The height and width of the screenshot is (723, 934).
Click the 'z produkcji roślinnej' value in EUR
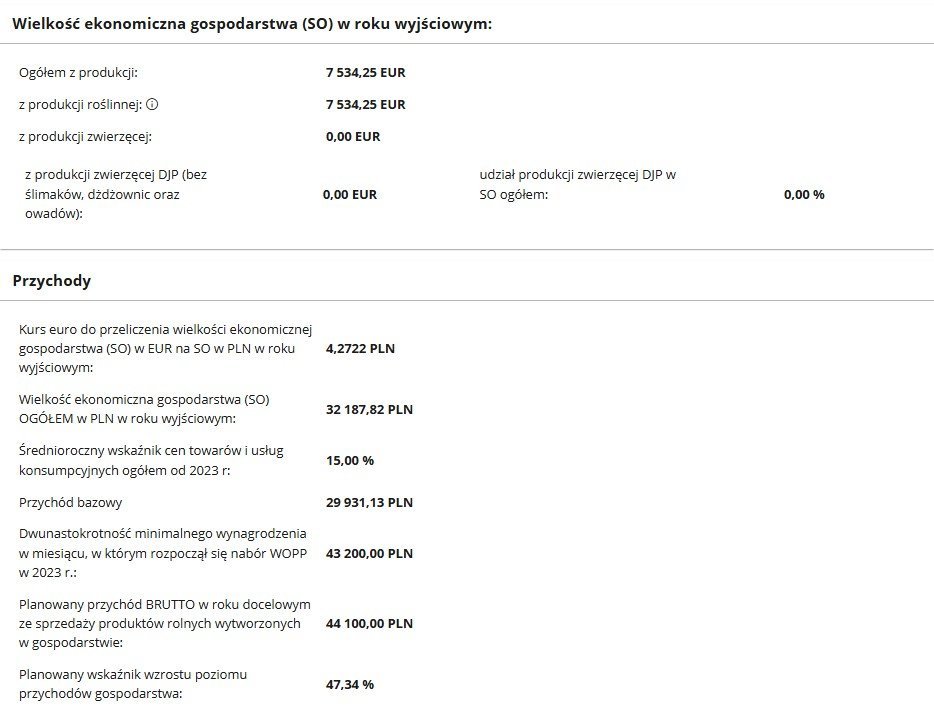click(x=365, y=104)
